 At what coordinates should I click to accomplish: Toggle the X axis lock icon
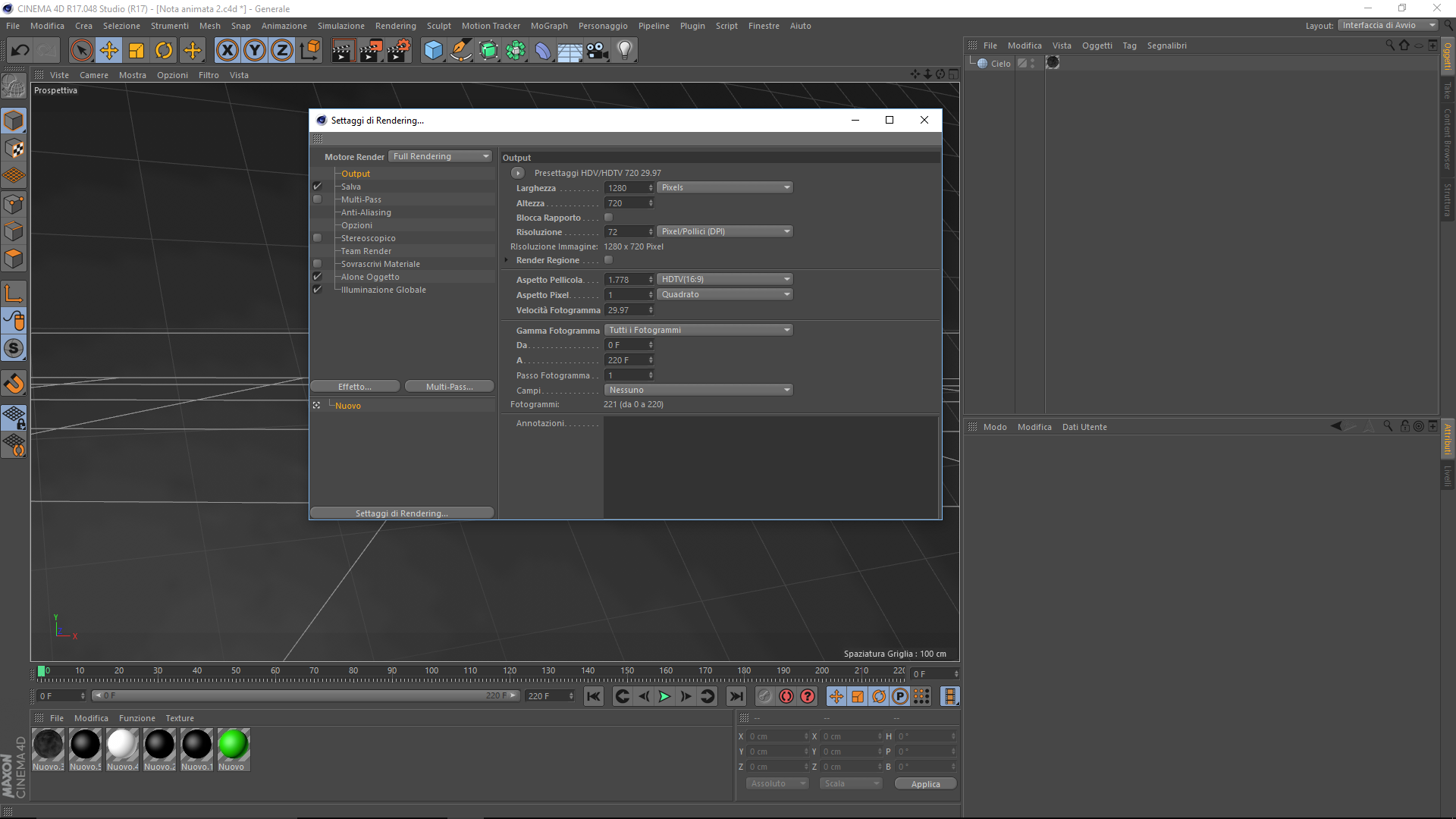(227, 51)
